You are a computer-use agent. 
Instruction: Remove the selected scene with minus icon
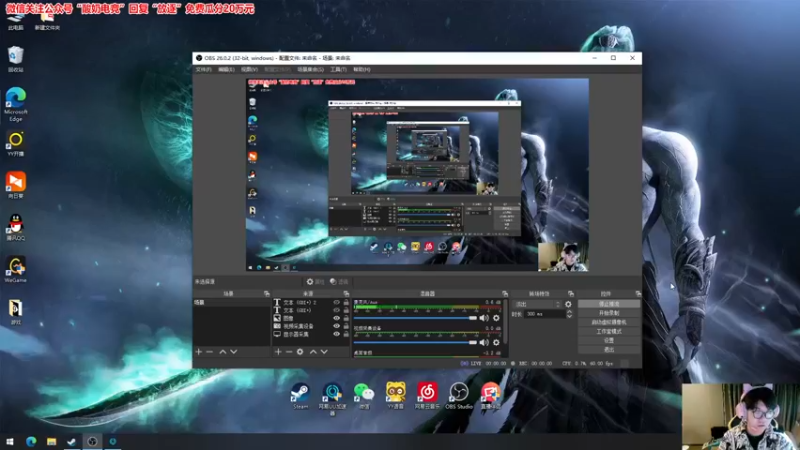coord(209,352)
